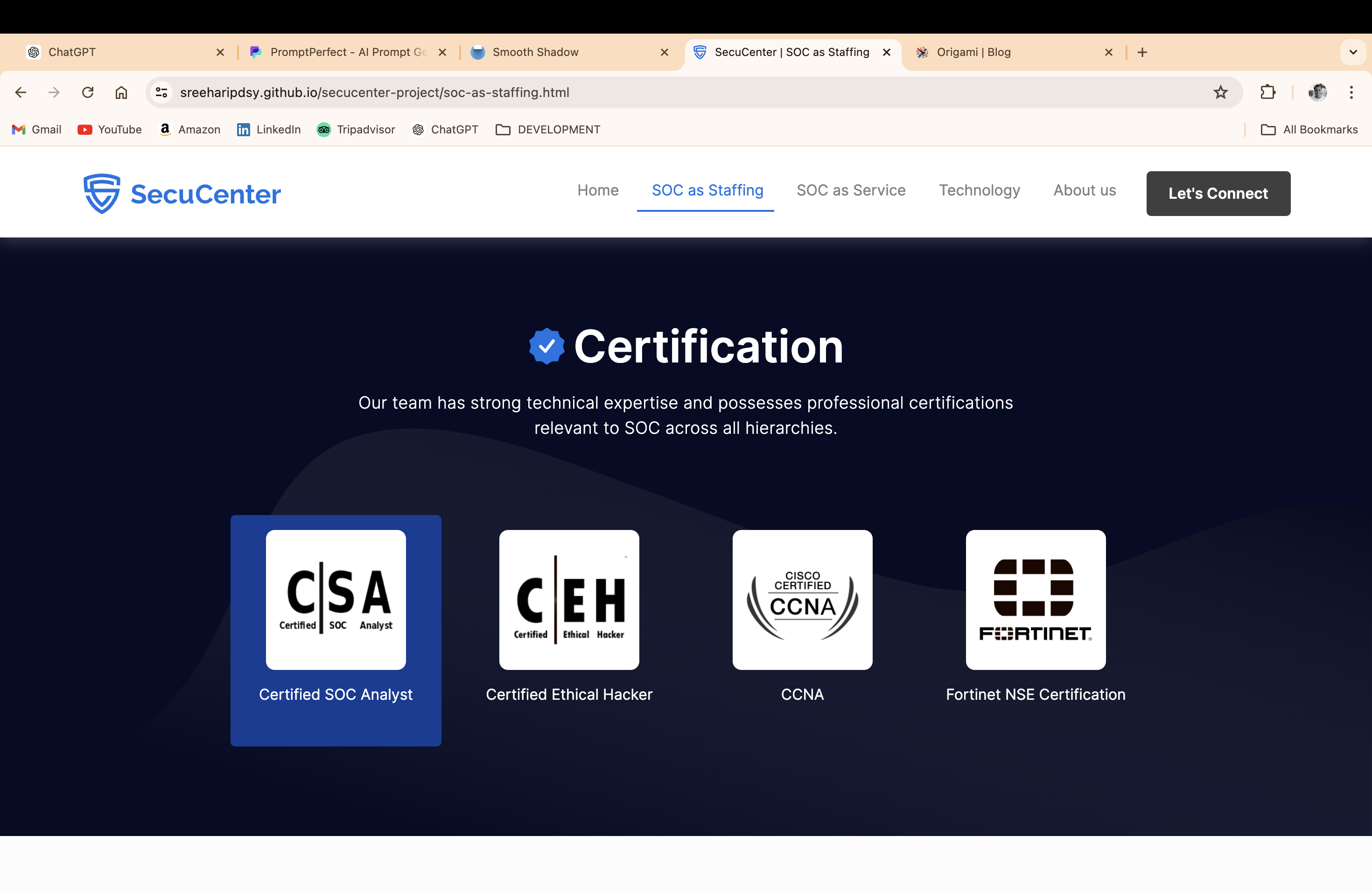
Task: Click the Let's Connect button
Action: [x=1218, y=194]
